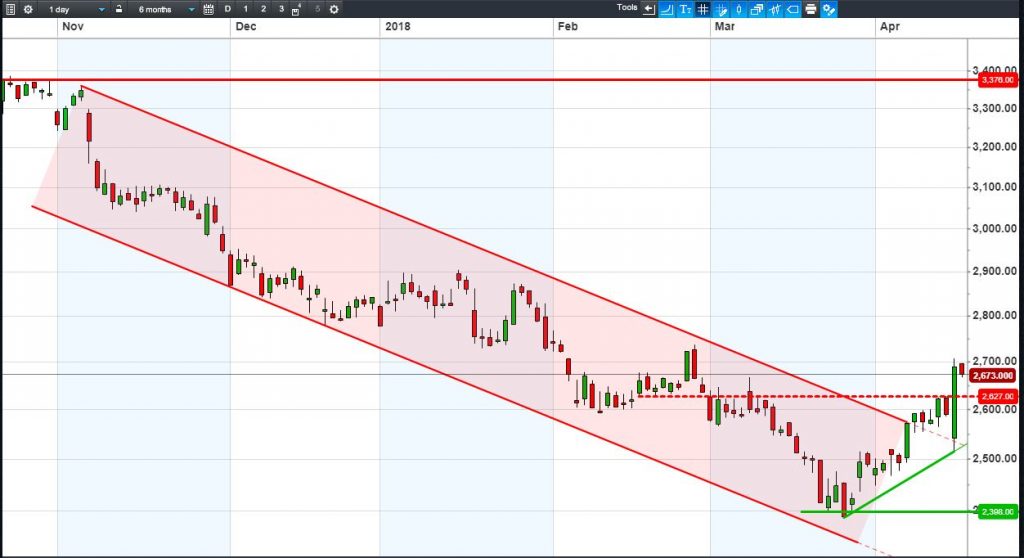Click the Feb date label
1024x558 pixels.
click(568, 27)
